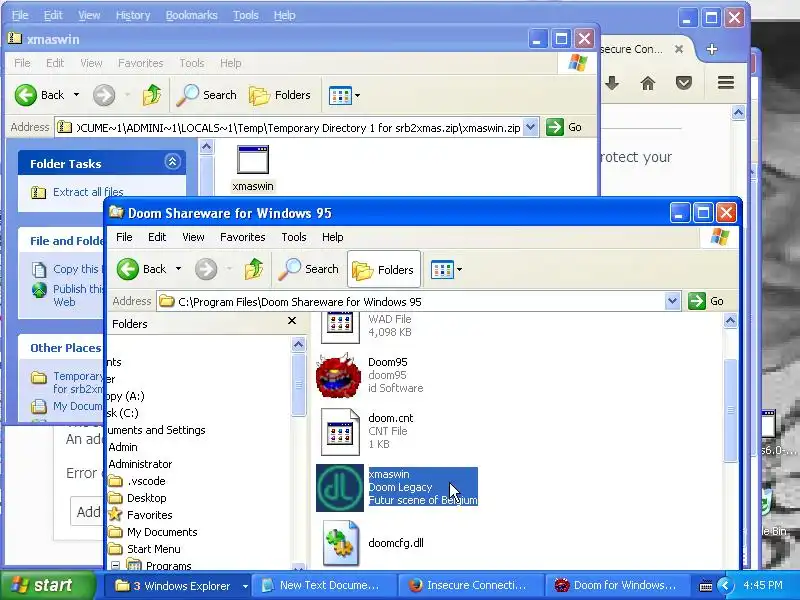Click Up folder icon in Doom Shareware window

click(x=254, y=269)
